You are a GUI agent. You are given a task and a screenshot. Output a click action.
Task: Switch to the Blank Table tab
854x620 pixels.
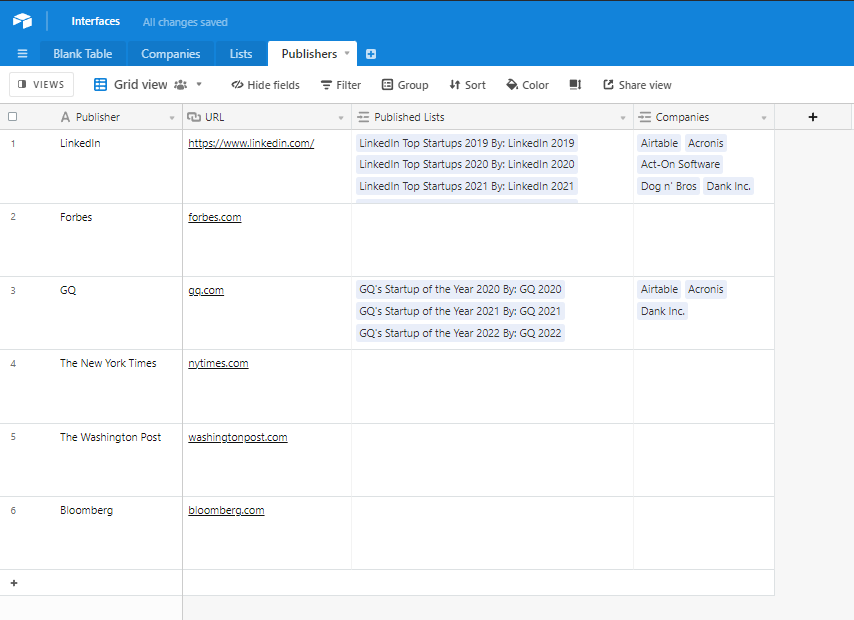[x=83, y=54]
